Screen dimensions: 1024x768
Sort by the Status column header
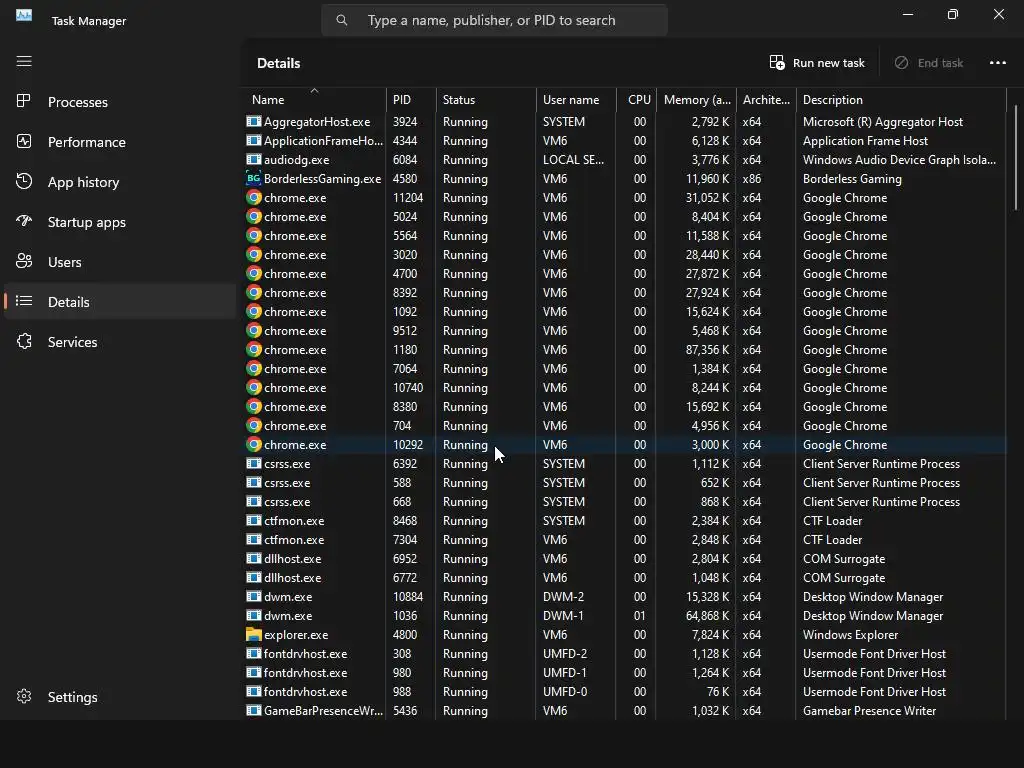point(486,100)
